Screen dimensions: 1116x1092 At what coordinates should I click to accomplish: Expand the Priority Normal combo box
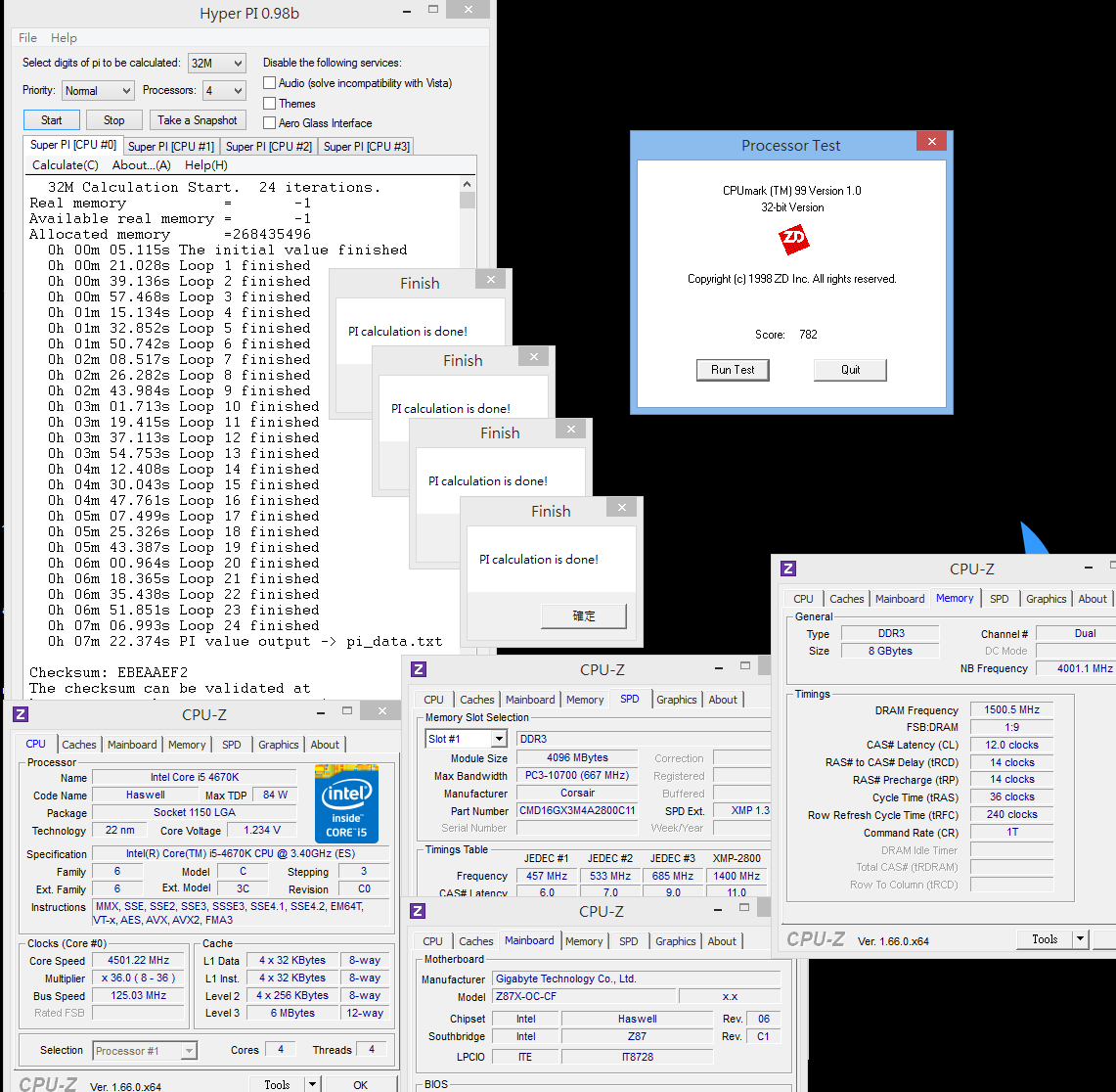[98, 90]
